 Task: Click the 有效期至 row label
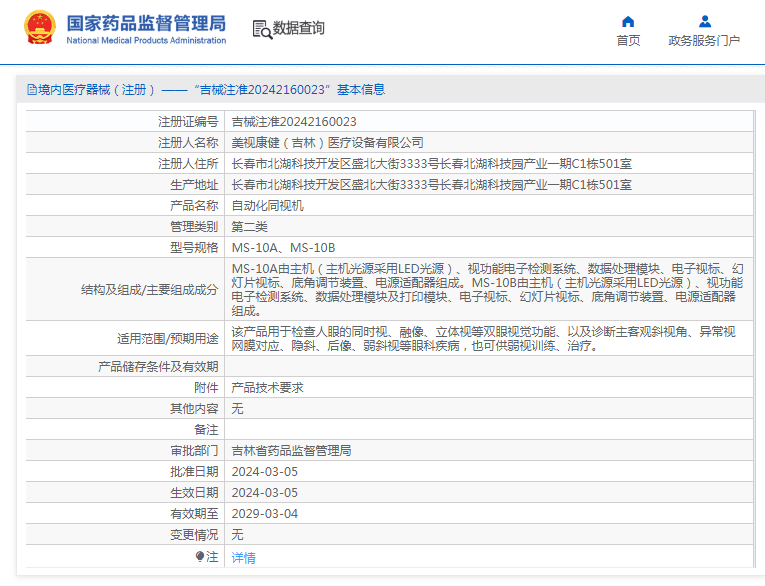coord(194,513)
